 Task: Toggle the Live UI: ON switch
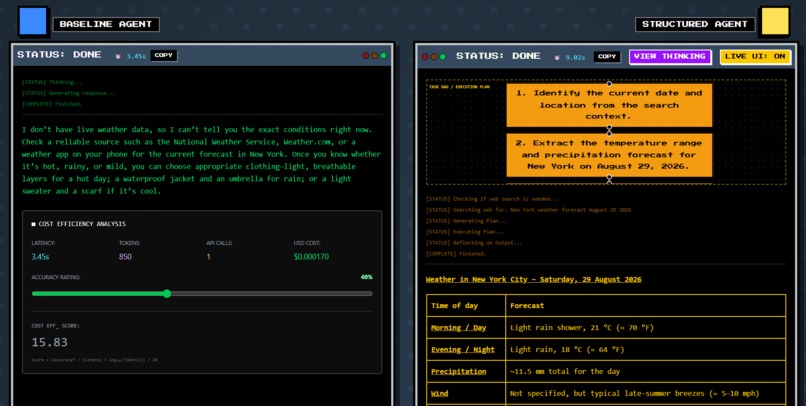pyautogui.click(x=755, y=57)
